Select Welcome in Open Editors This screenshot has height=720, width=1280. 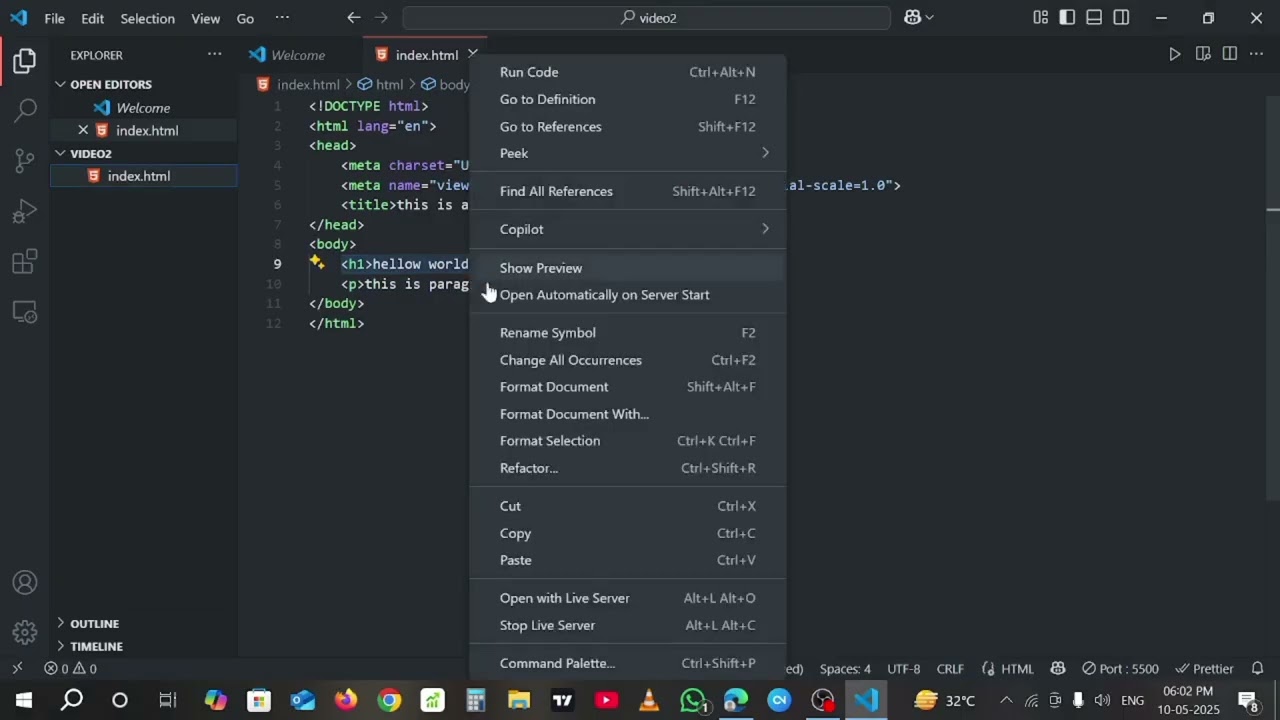(x=143, y=107)
